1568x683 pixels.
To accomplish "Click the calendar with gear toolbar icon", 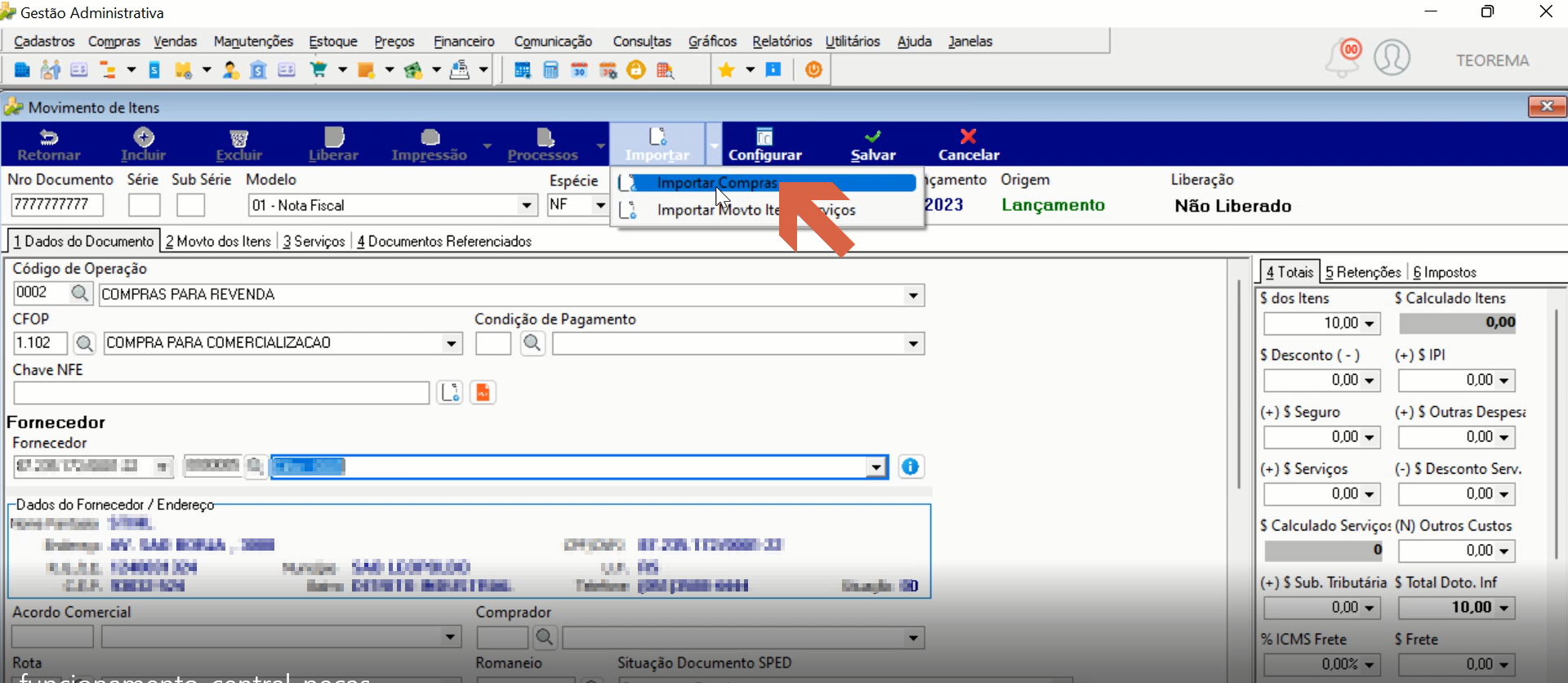I will (608, 70).
